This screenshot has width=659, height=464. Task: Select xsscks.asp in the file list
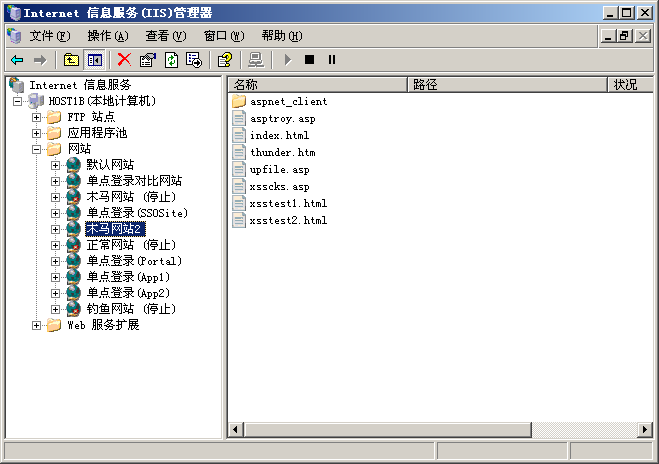[279, 186]
